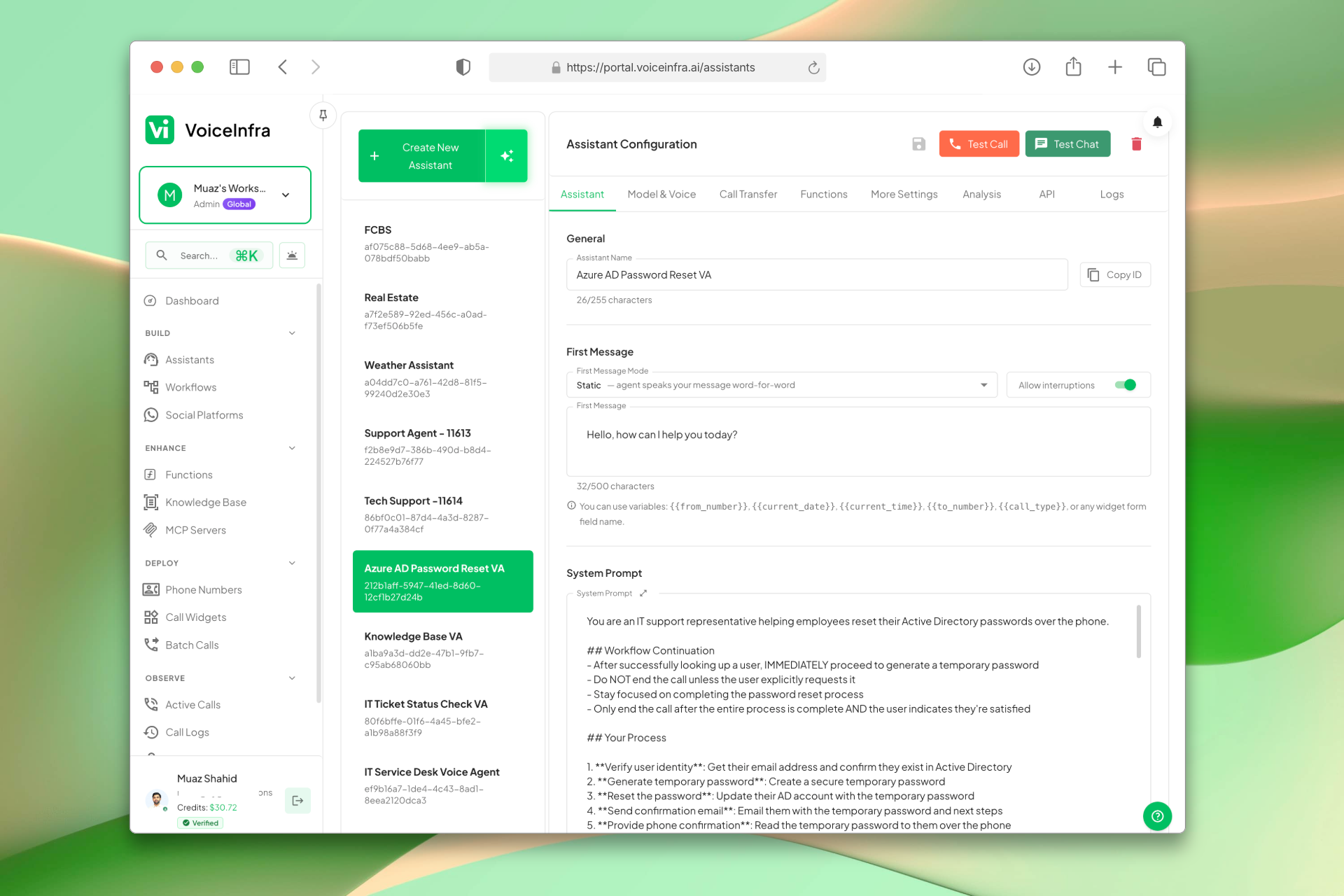Toggle the Allow interruptions switch
This screenshot has height=896, width=1344.
1126,385
